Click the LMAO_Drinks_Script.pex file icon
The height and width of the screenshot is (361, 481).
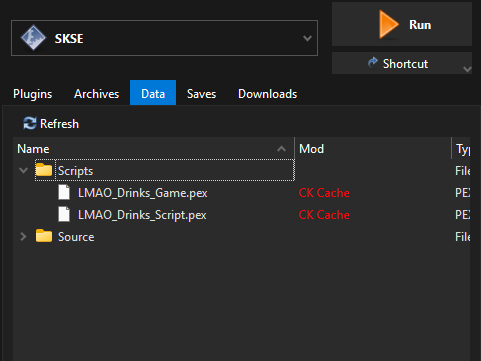[x=64, y=214]
